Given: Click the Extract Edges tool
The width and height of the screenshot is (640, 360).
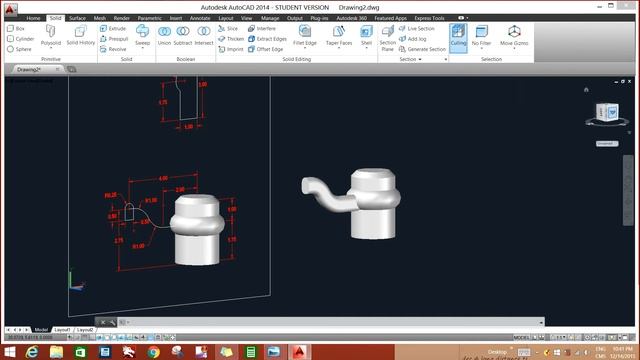Looking at the screenshot, I should [267, 39].
